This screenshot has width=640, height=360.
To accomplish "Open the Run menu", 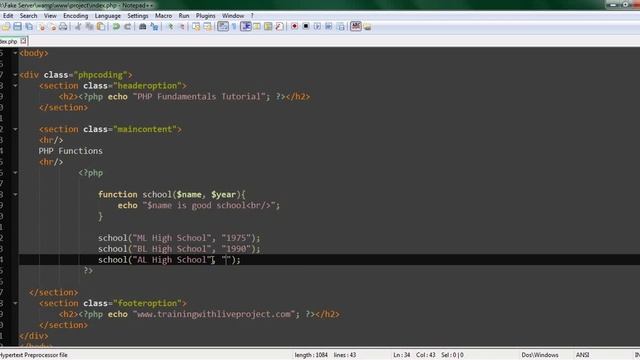I will tap(184, 16).
